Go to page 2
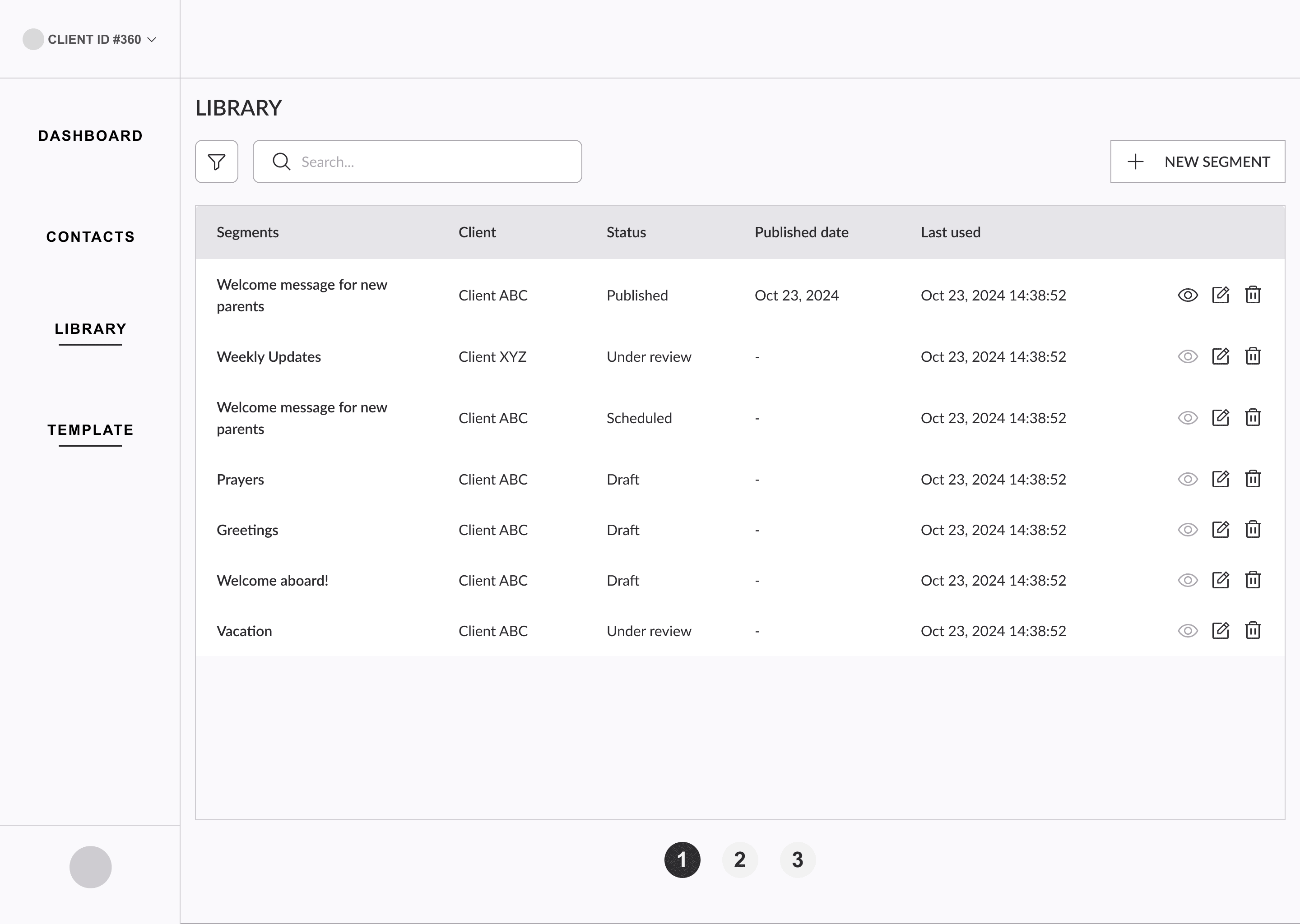The width and height of the screenshot is (1300, 924). pyautogui.click(x=740, y=859)
